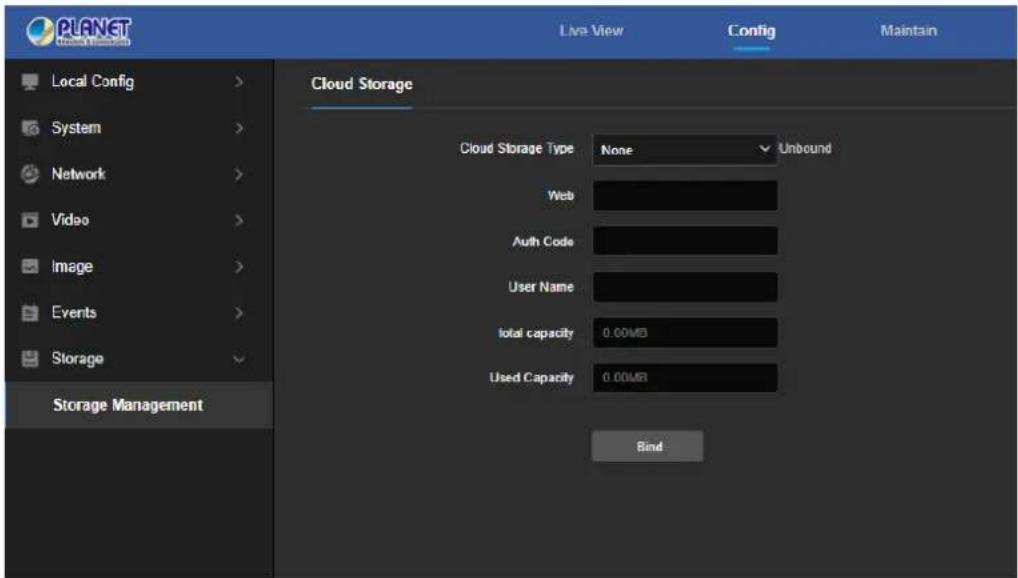The height and width of the screenshot is (578, 1018).
Task: Click the Auth Code label
Action: point(543,242)
